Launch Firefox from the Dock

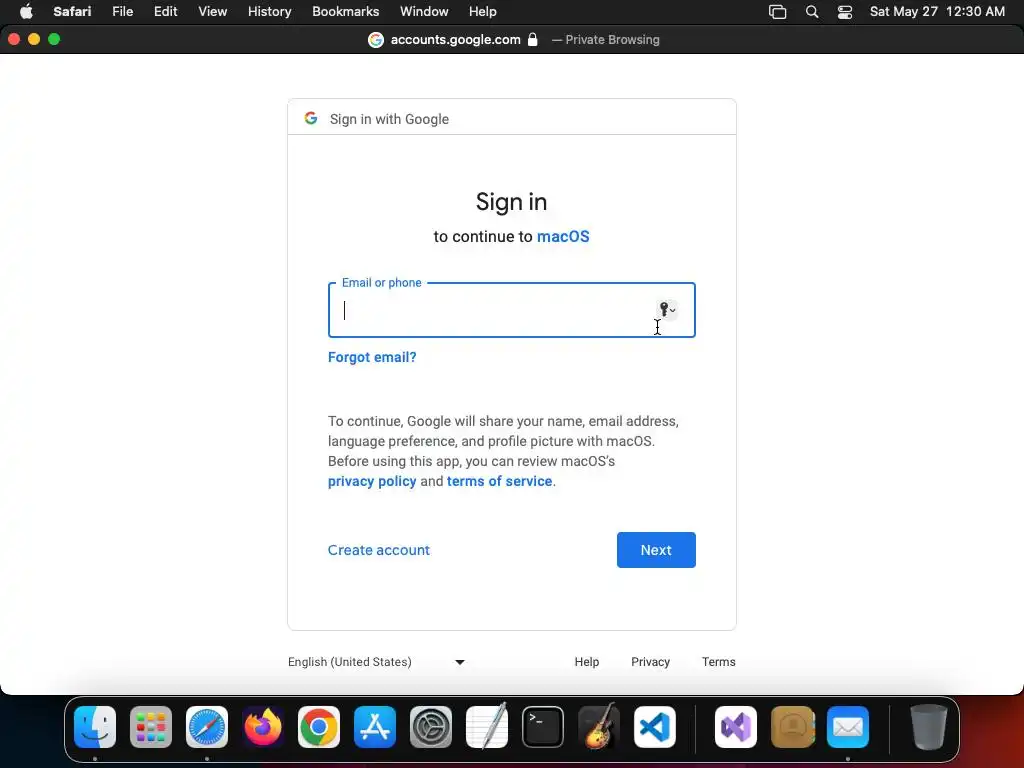click(x=263, y=727)
